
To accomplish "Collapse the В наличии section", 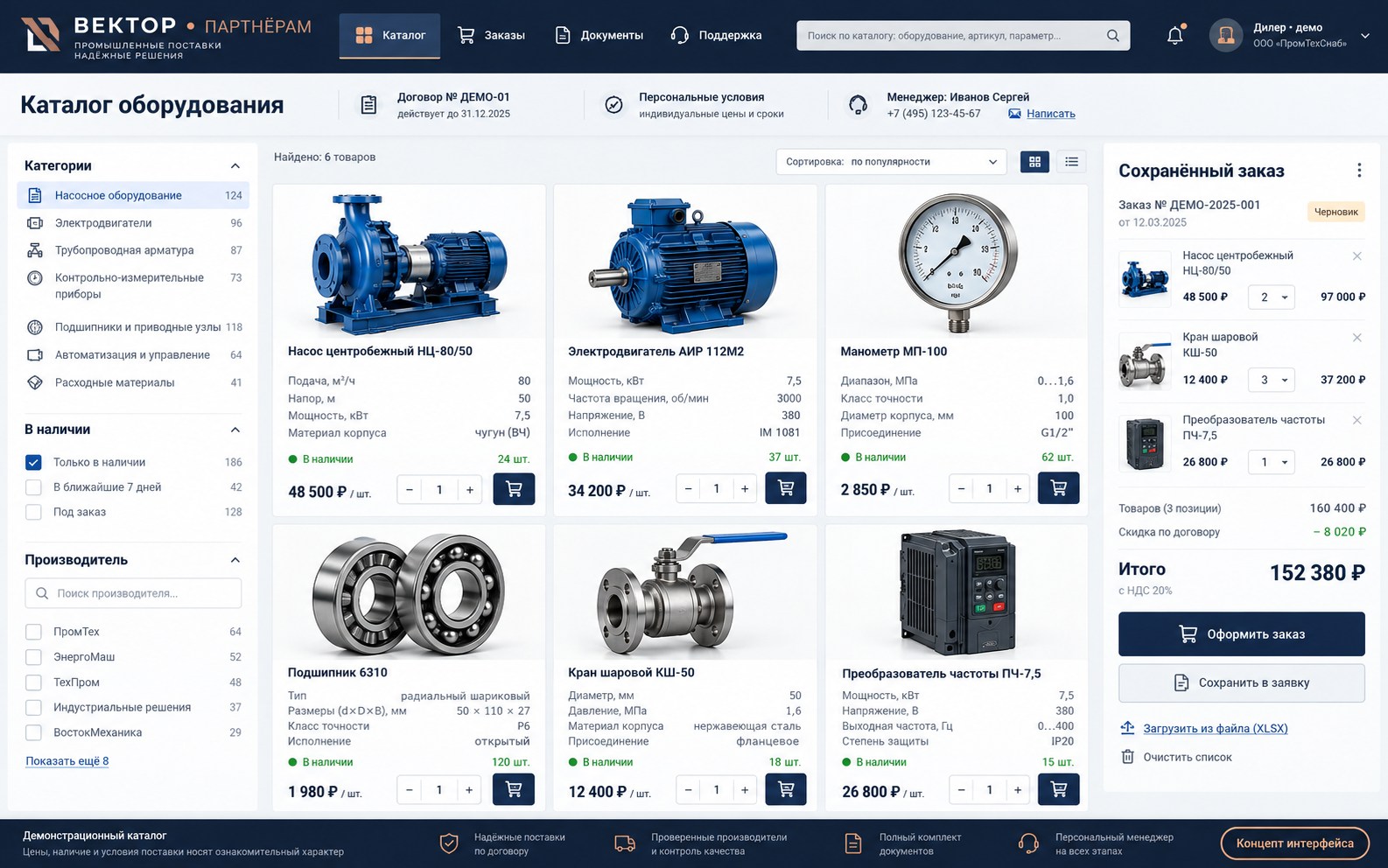I will pyautogui.click(x=235, y=430).
